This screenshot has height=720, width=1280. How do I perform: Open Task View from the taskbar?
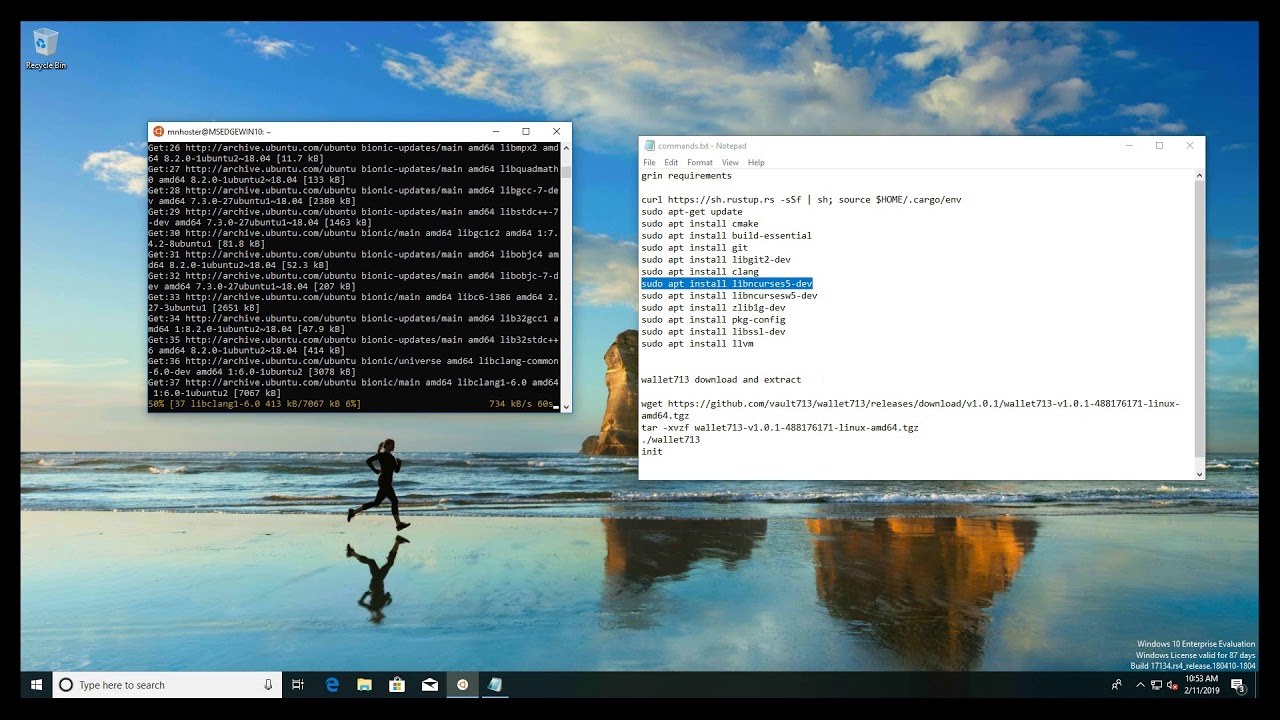tap(298, 685)
